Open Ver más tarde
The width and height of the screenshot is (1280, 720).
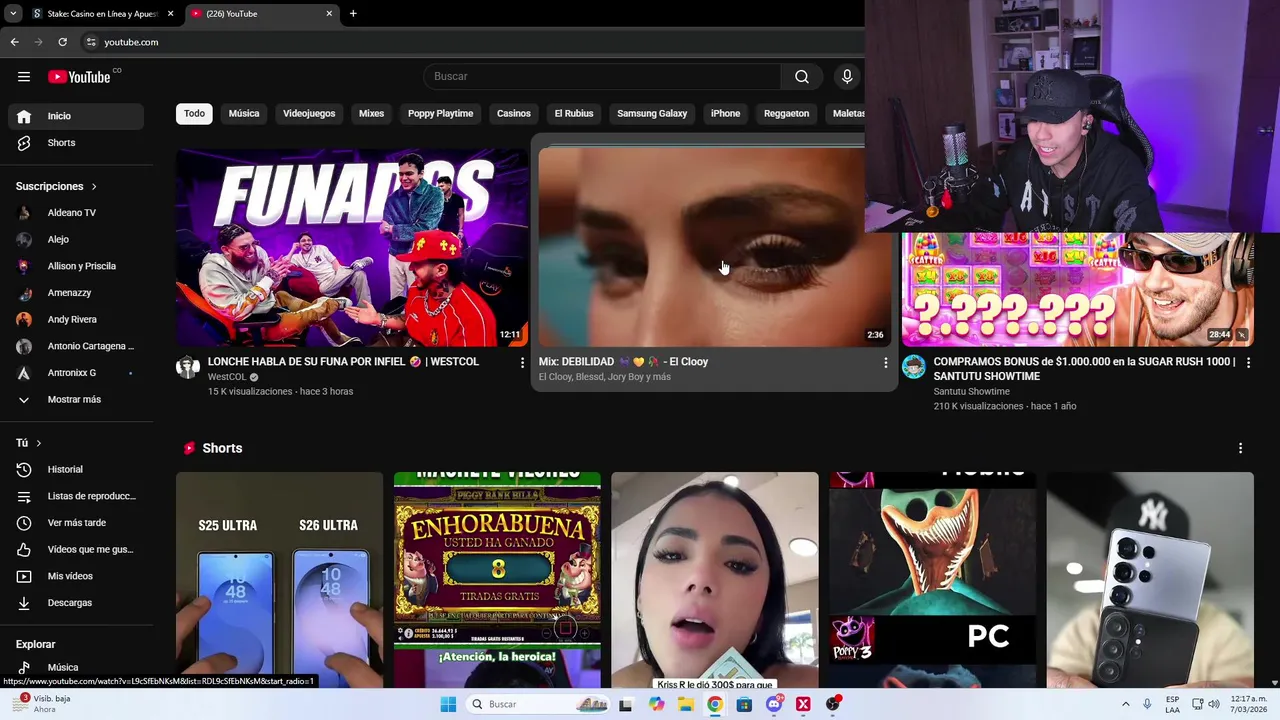click(x=76, y=523)
